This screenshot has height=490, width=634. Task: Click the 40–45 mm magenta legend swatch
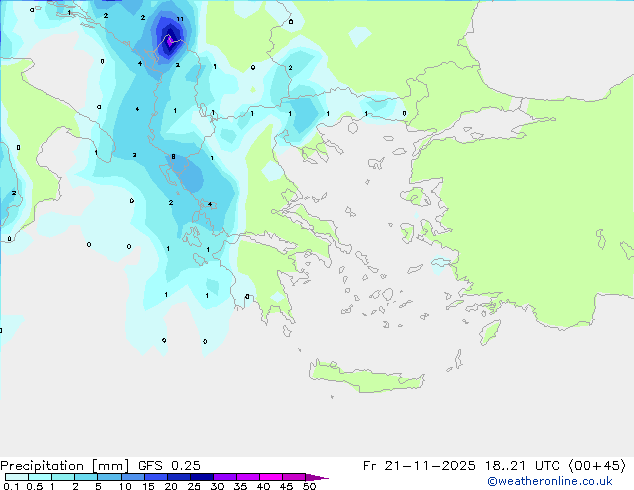271,477
